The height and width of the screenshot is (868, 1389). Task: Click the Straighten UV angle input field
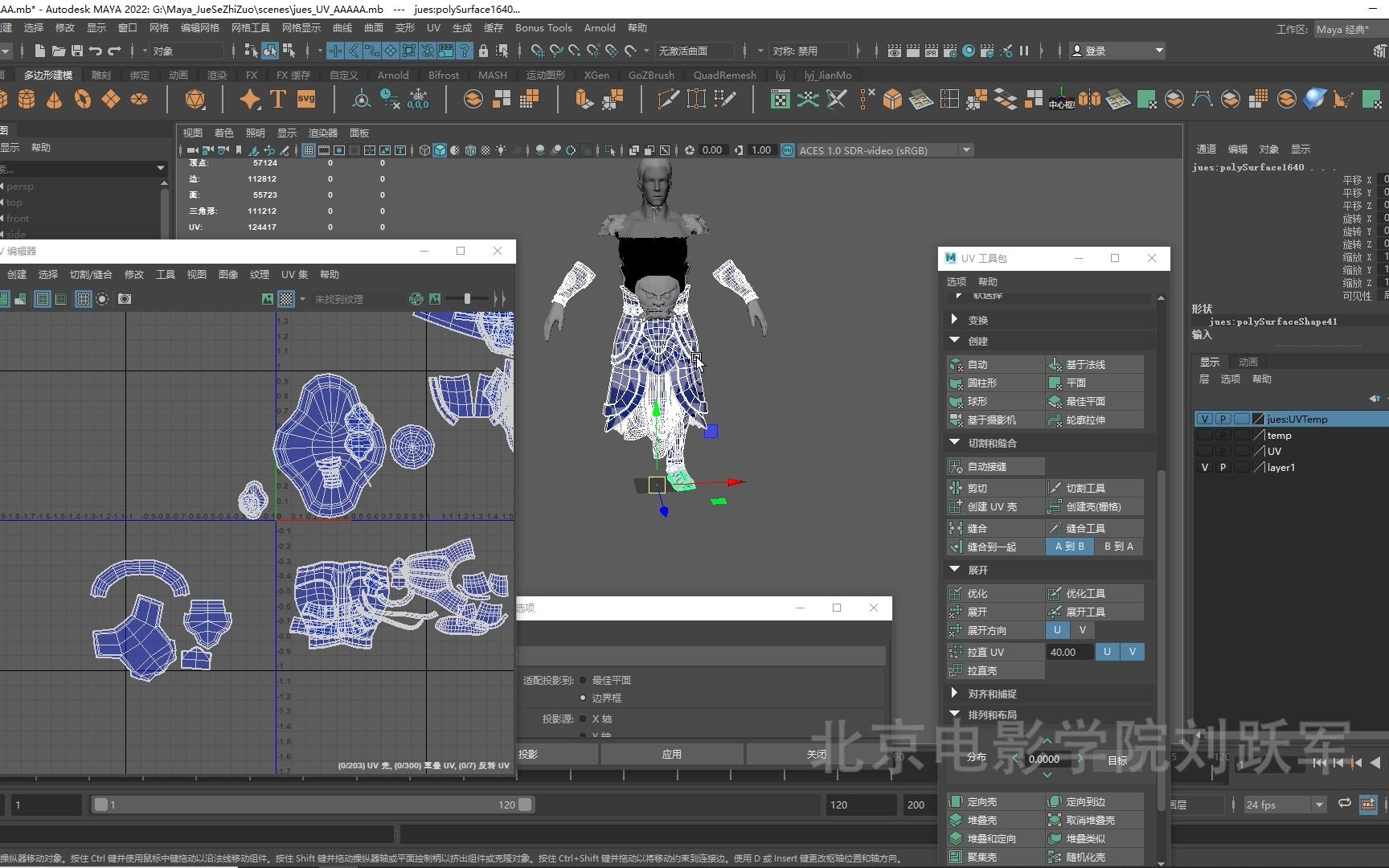pos(1067,652)
